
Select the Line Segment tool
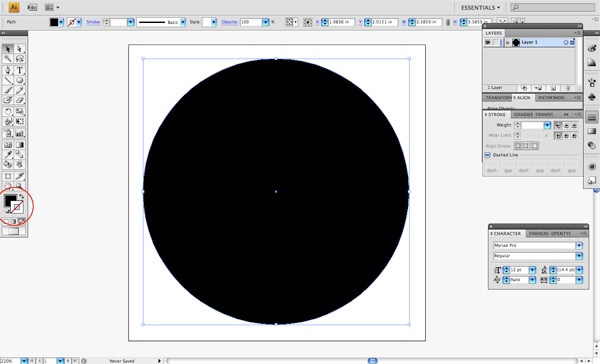[8, 80]
